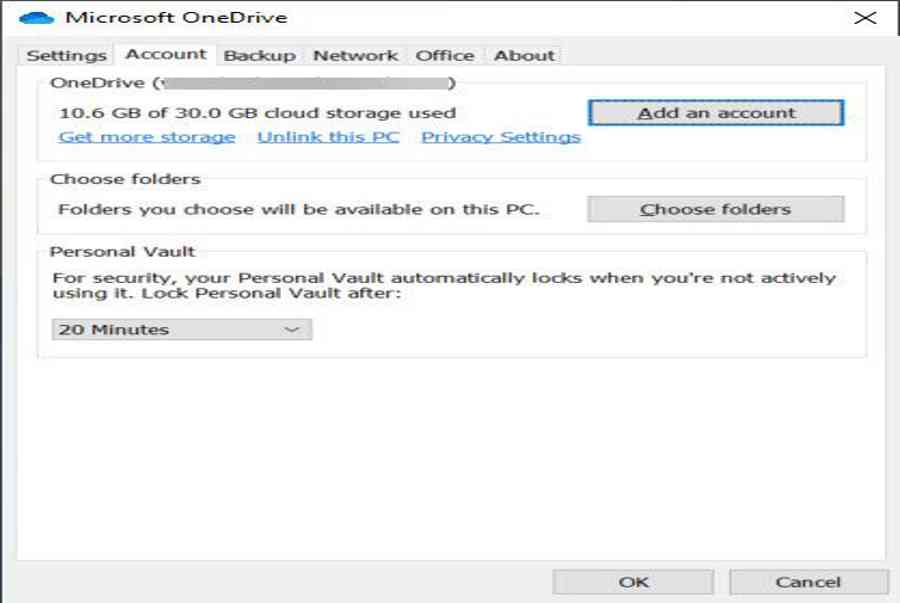900x603 pixels.
Task: Click the Unlink this PC link
Action: coord(328,137)
